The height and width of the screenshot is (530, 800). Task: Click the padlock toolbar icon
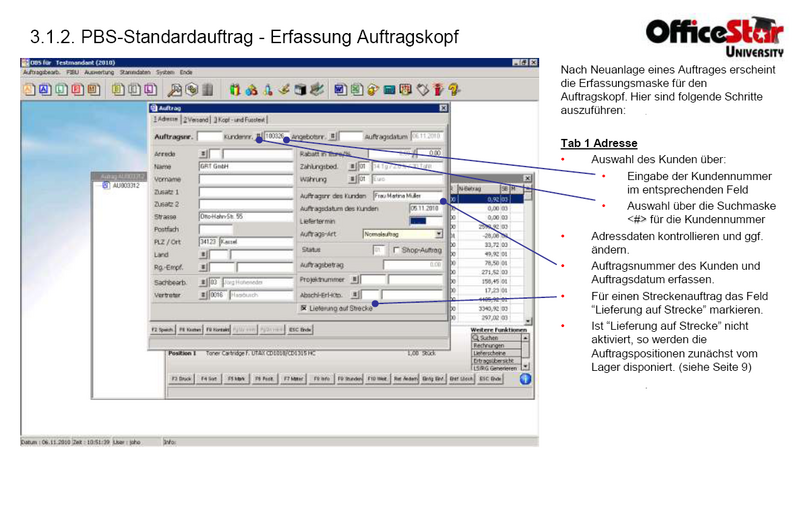pos(373,90)
